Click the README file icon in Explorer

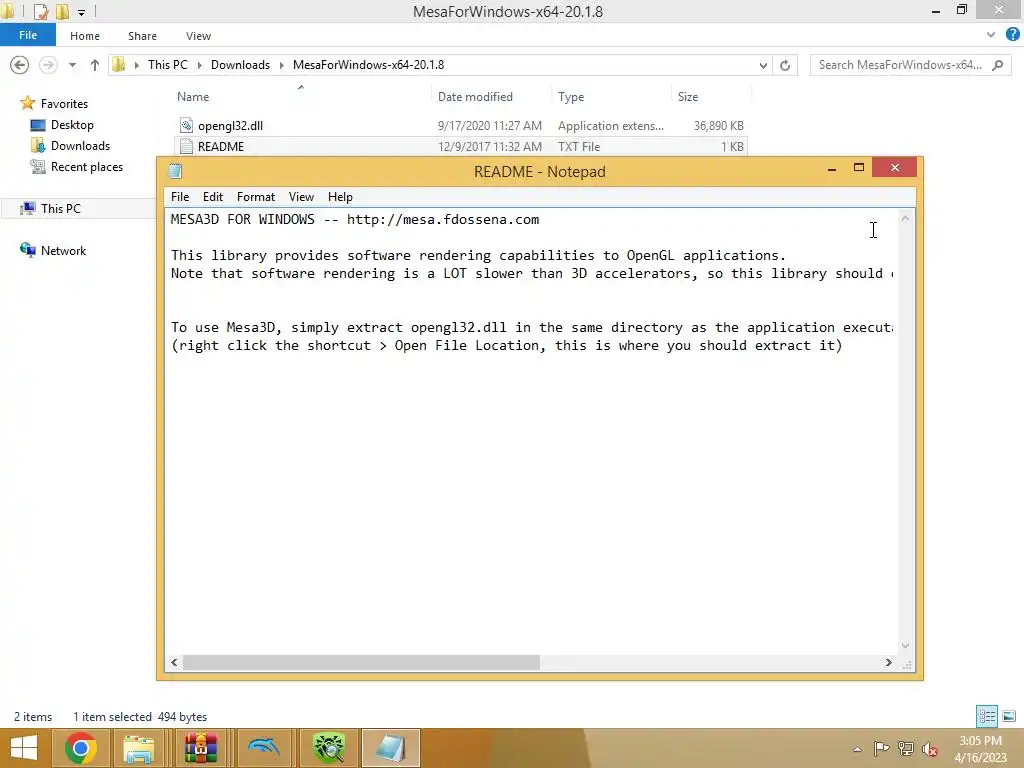point(186,146)
